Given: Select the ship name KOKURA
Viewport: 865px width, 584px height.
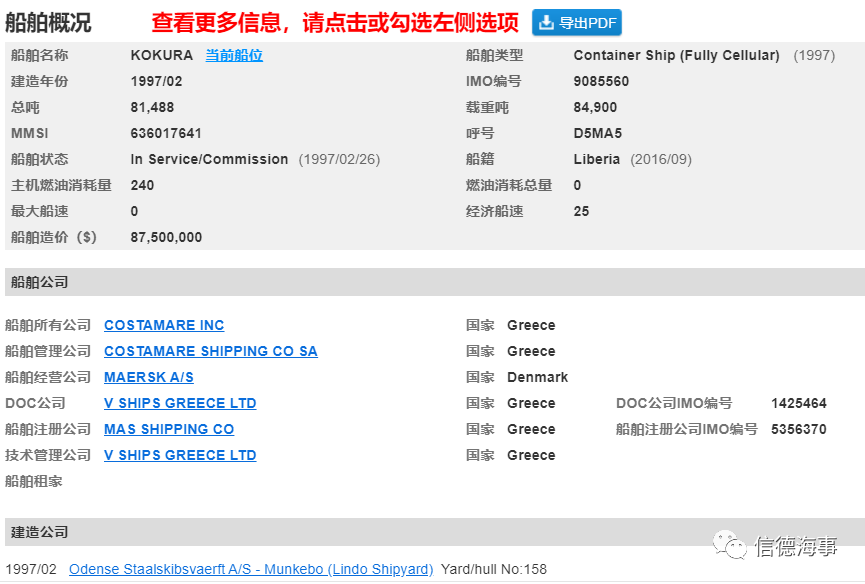Looking at the screenshot, I should point(162,55).
